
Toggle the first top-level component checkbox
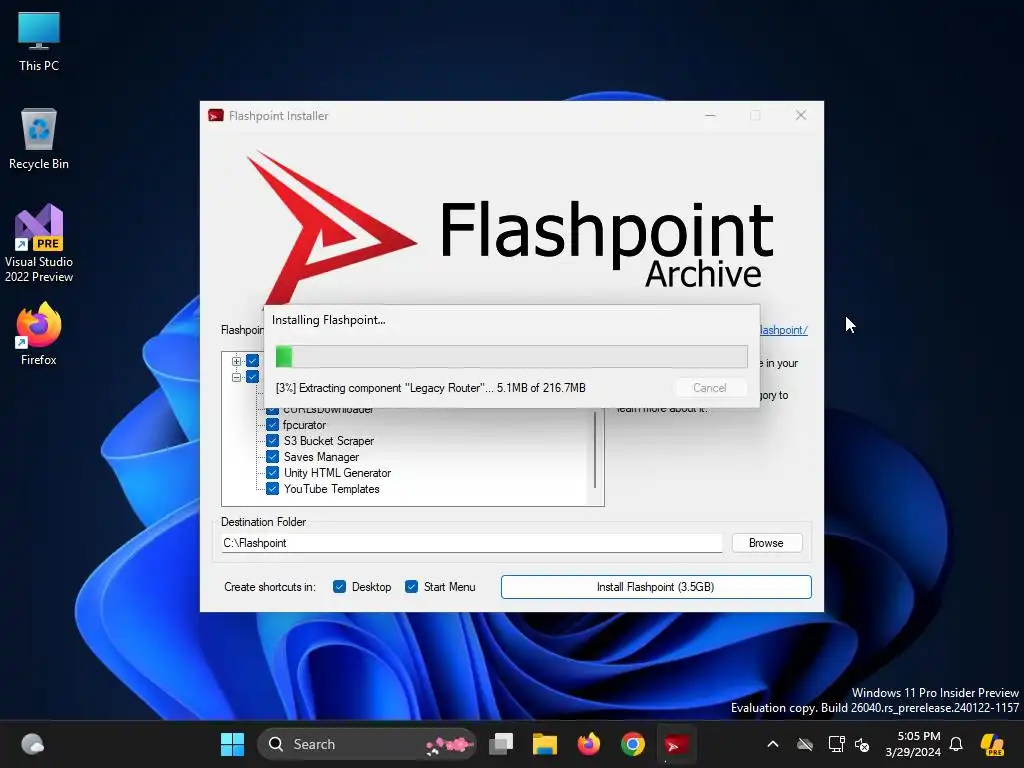[x=253, y=360]
